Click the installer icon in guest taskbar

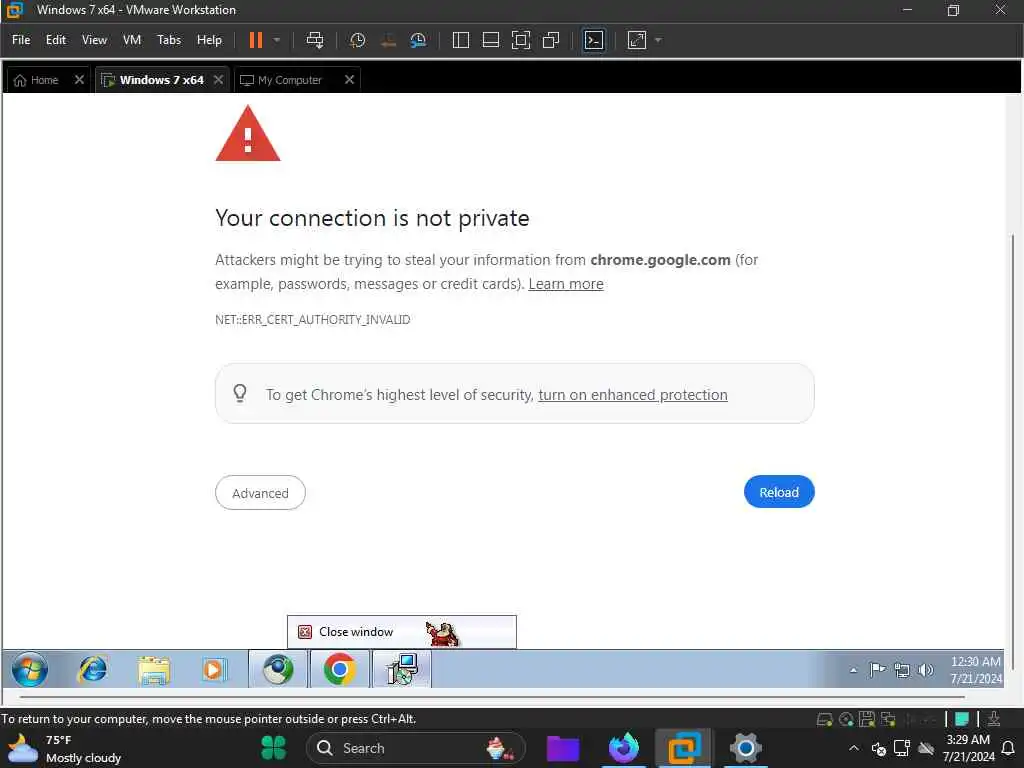[401, 669]
